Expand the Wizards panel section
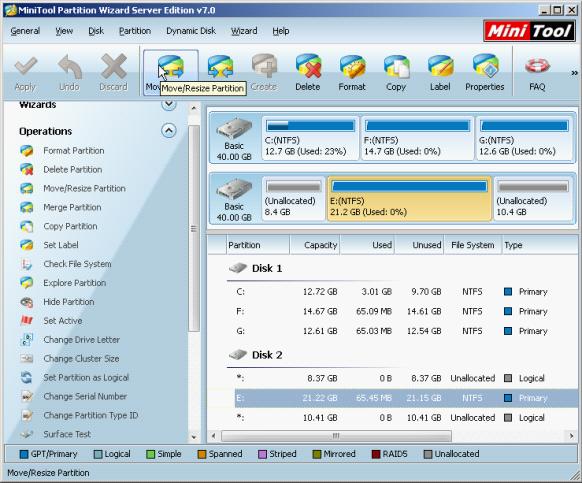 click(169, 104)
